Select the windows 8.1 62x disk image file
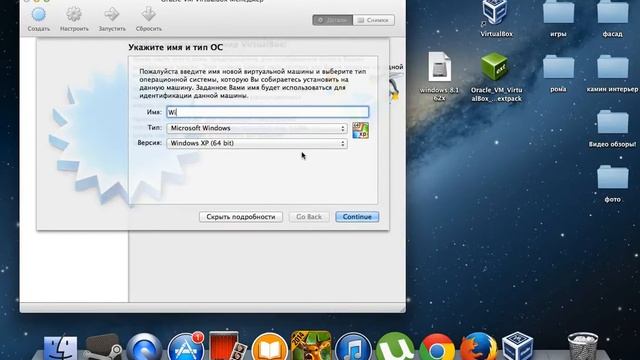The height and width of the screenshot is (360, 640). pyautogui.click(x=439, y=67)
